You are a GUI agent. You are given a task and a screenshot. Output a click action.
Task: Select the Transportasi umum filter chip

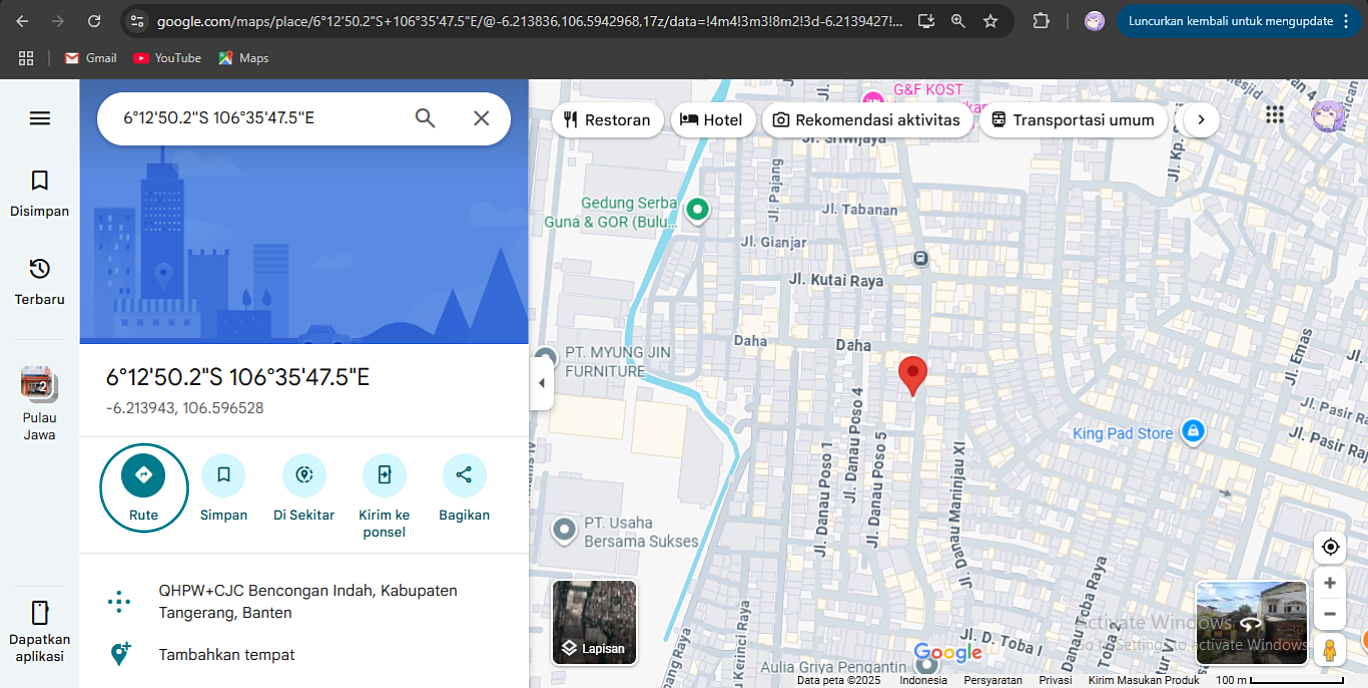[x=1073, y=119]
